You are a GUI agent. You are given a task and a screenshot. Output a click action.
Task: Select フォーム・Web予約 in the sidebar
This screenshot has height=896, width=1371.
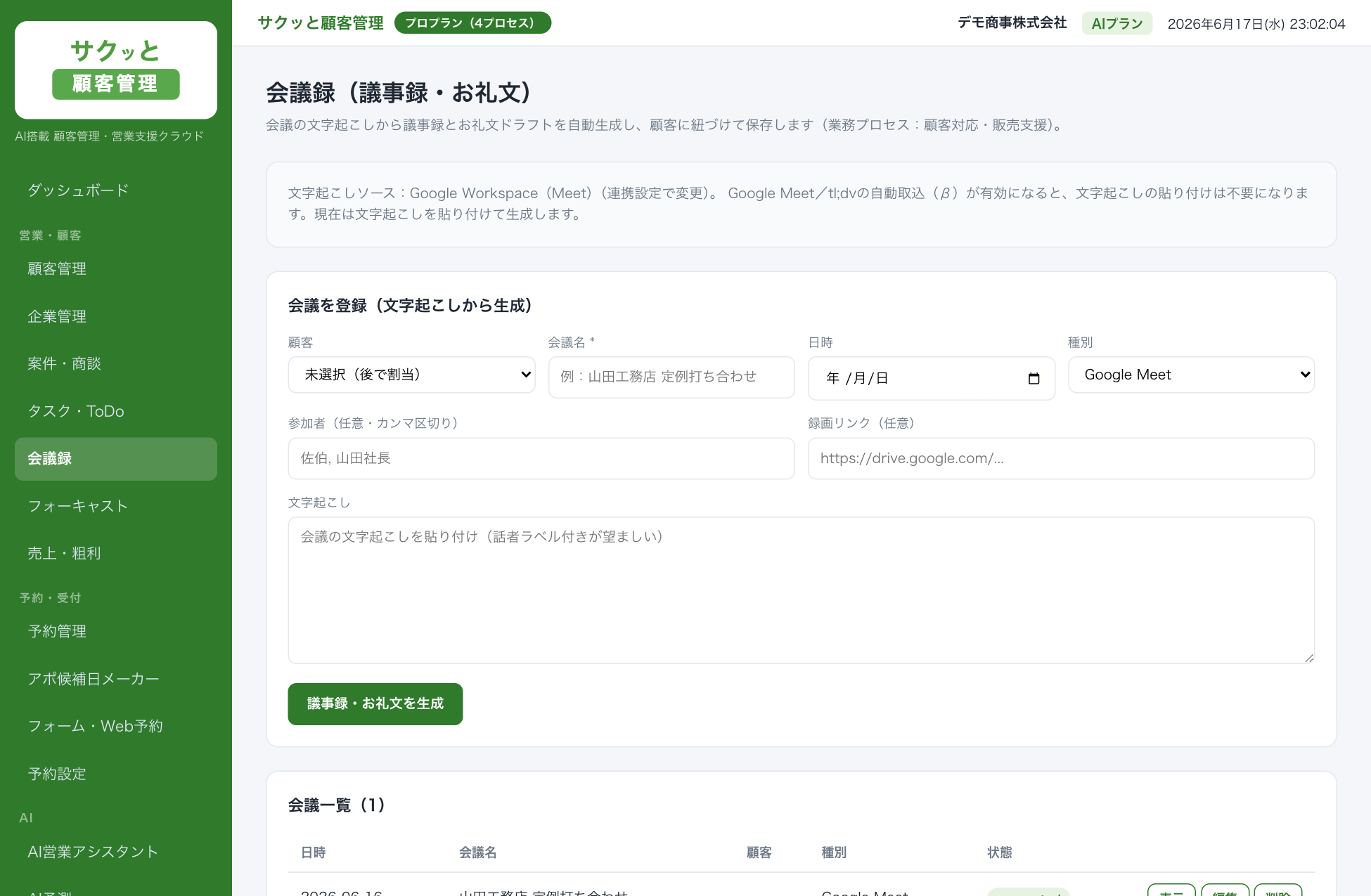[x=116, y=726]
